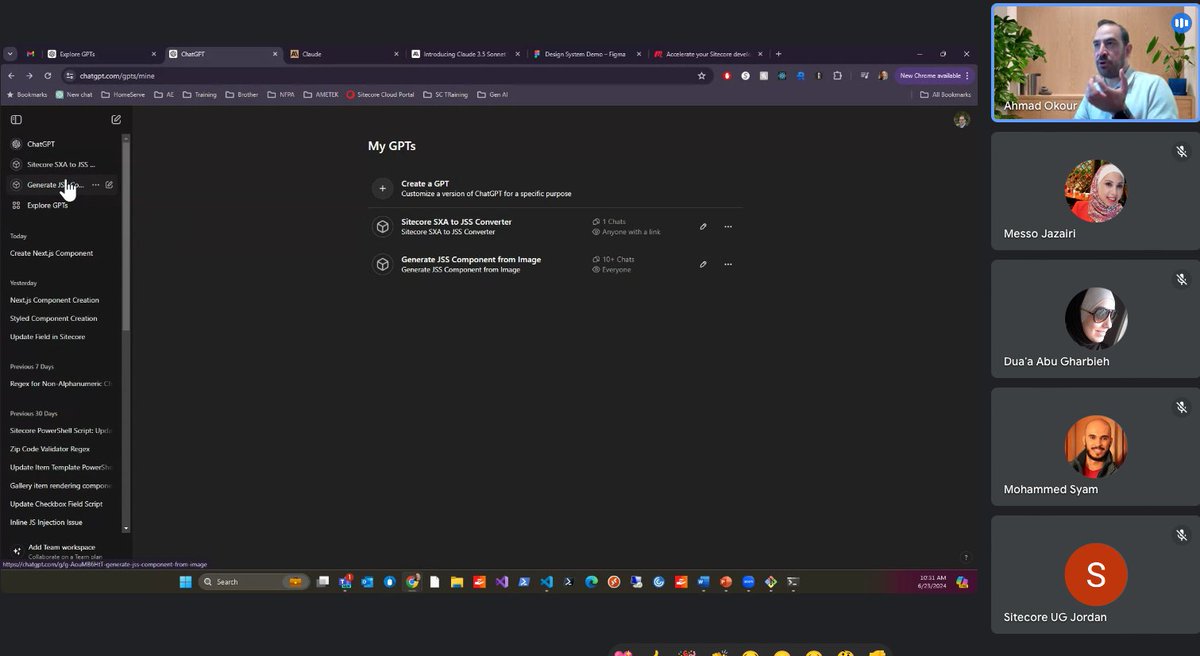Image resolution: width=1200 pixels, height=656 pixels.
Task: Click Ahmad Okour speaking indicator icon
Action: click(1181, 23)
